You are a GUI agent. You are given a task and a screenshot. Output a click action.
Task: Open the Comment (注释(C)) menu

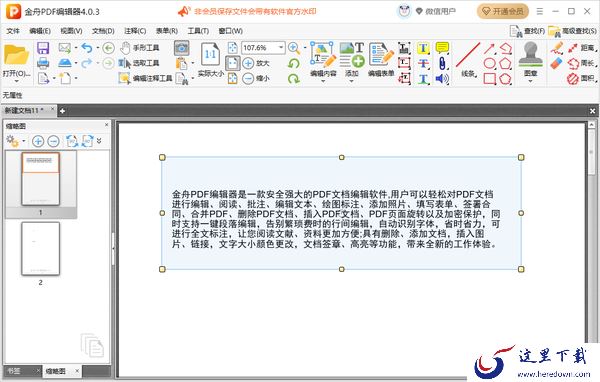point(135,31)
